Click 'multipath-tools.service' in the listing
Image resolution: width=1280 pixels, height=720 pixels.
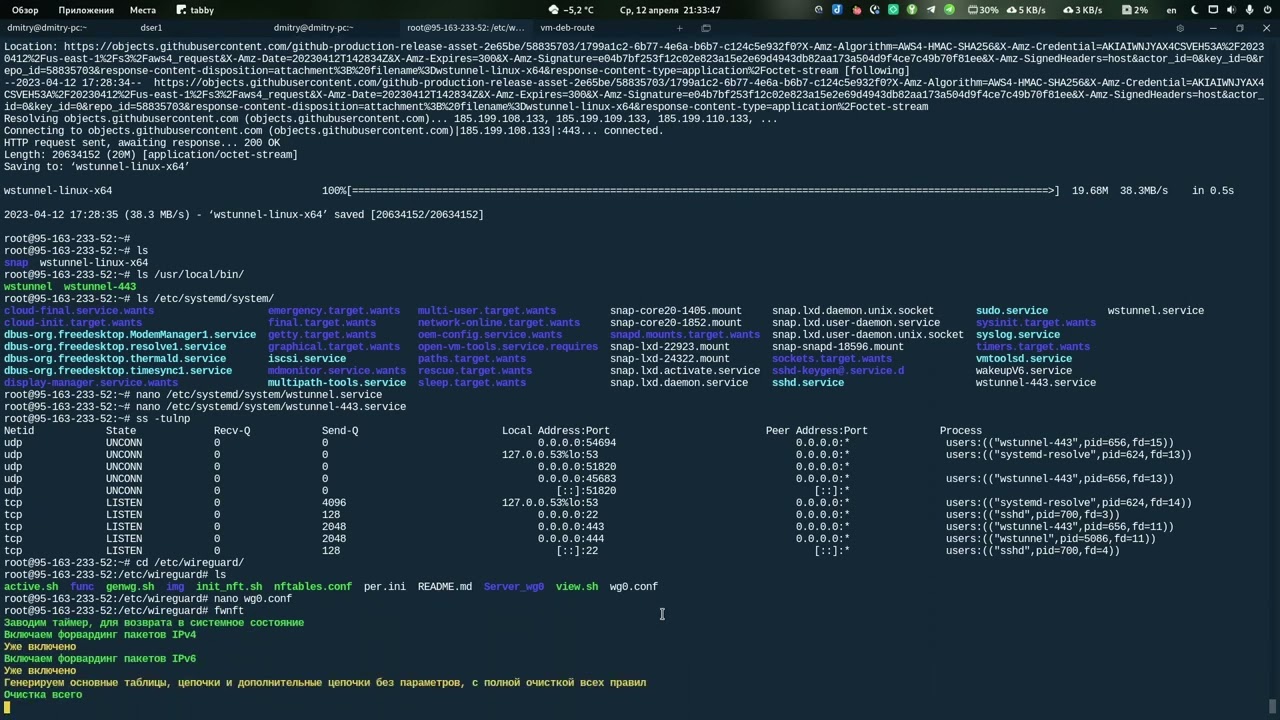[337, 382]
